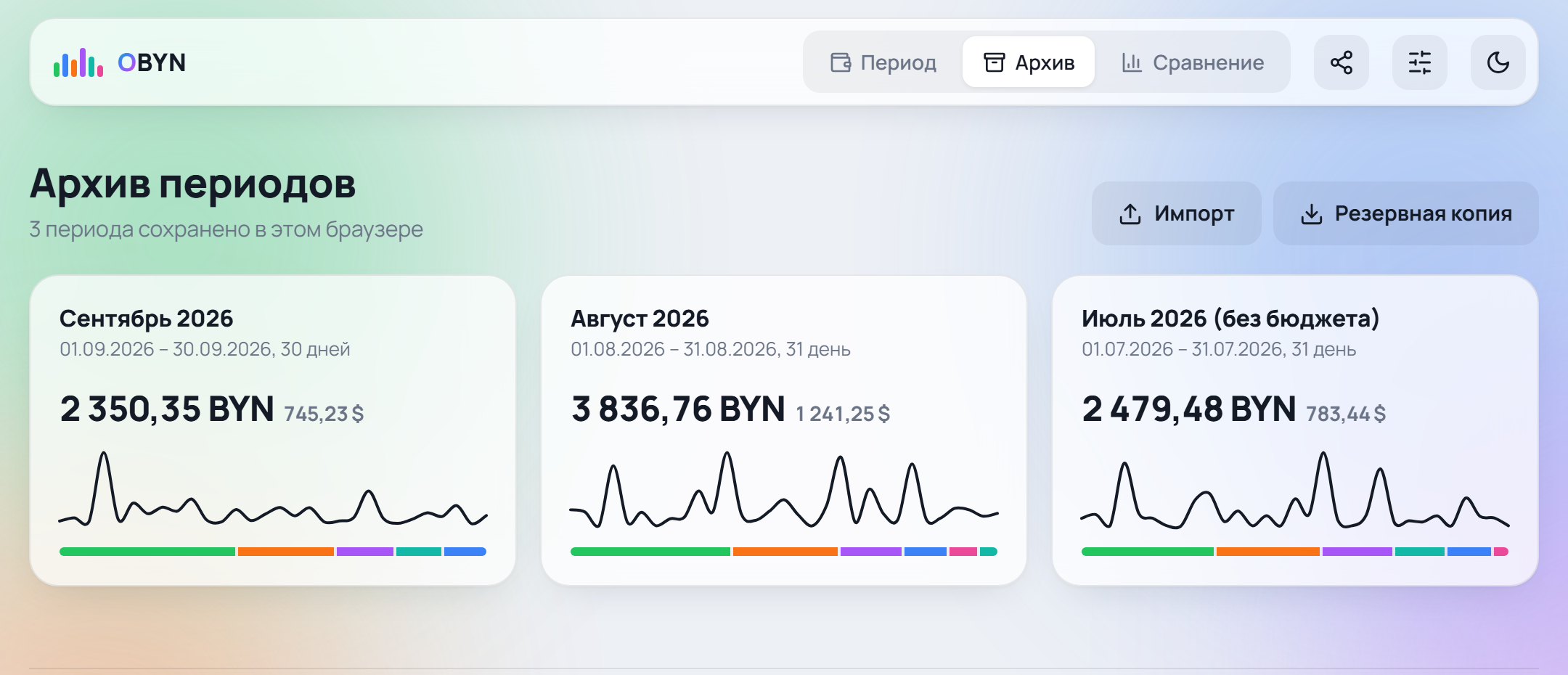Open the share icon button
Image resolution: width=1568 pixels, height=675 pixels.
[x=1342, y=62]
